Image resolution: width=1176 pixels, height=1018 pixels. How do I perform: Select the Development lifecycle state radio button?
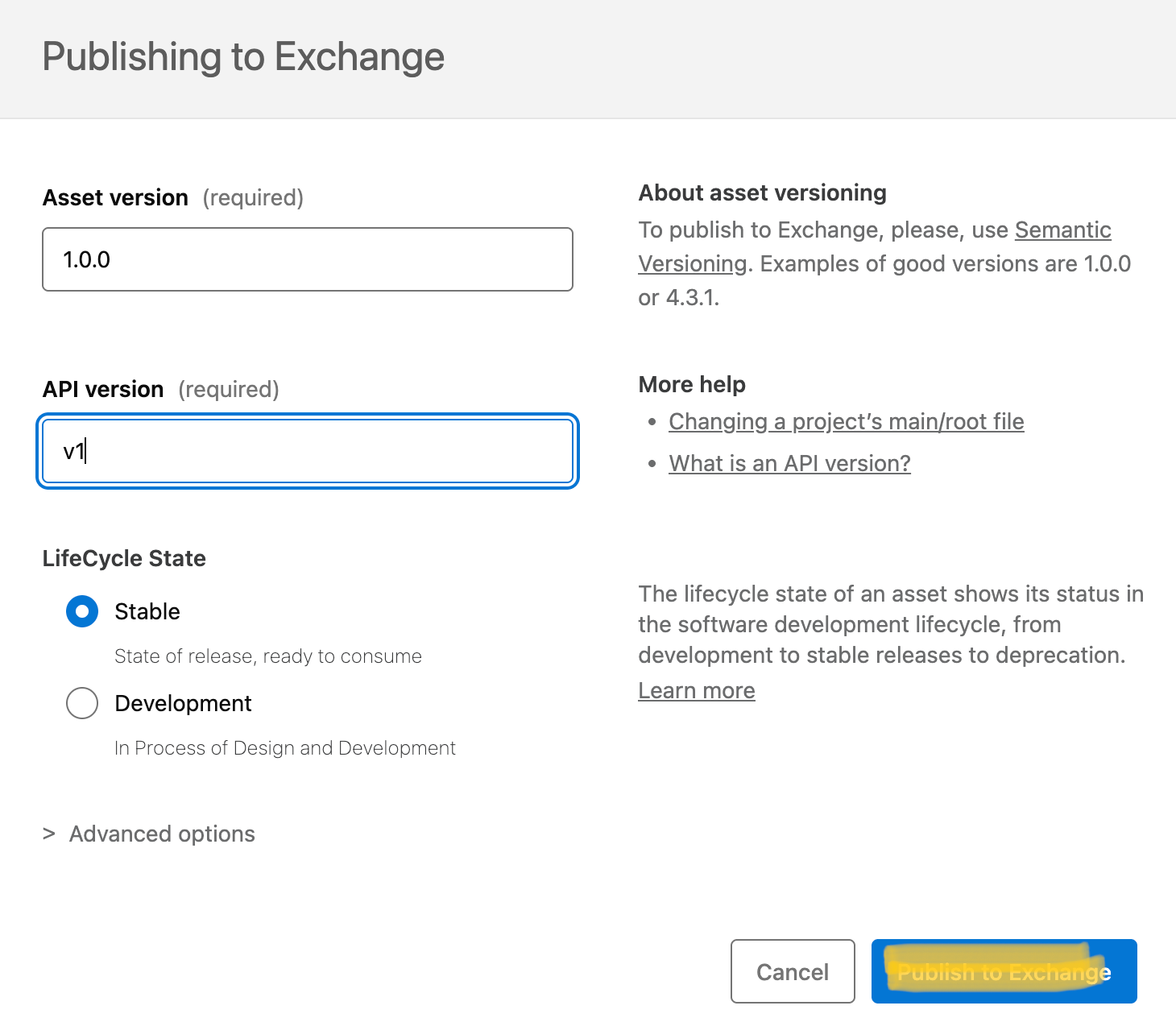(x=81, y=703)
